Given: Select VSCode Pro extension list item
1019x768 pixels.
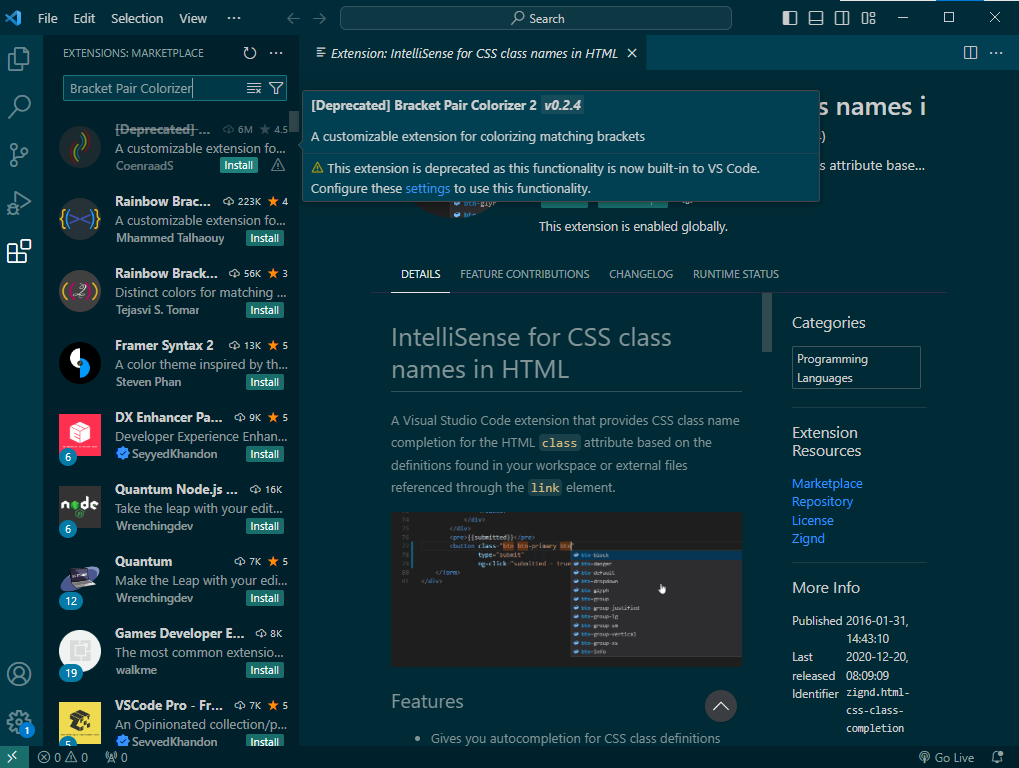Looking at the screenshot, I should 172,723.
